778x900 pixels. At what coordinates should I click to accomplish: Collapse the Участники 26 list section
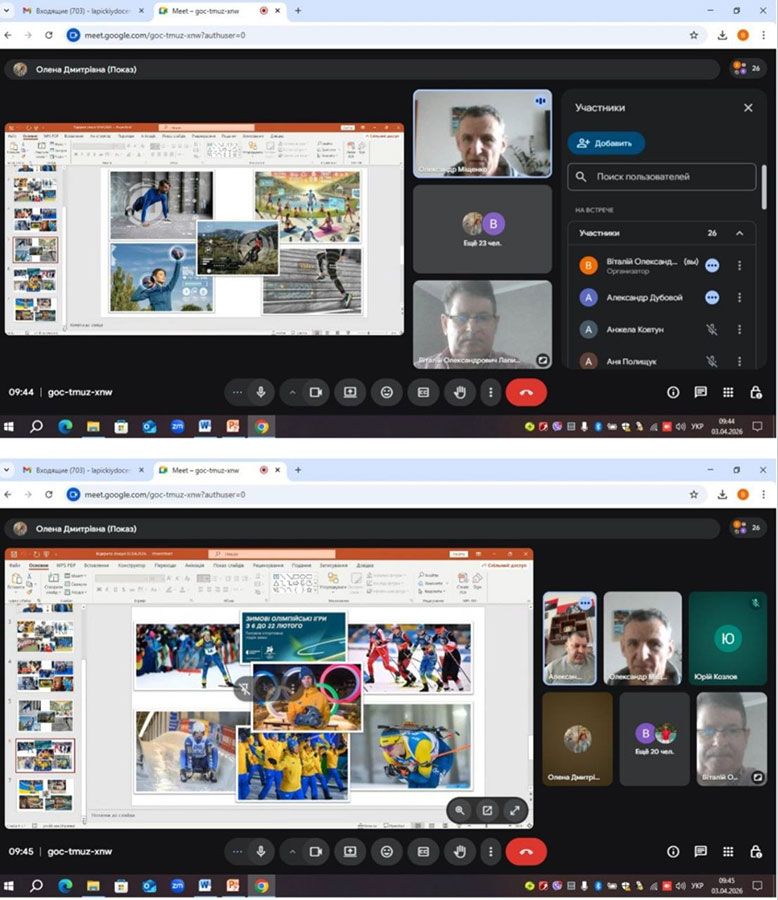[x=740, y=233]
